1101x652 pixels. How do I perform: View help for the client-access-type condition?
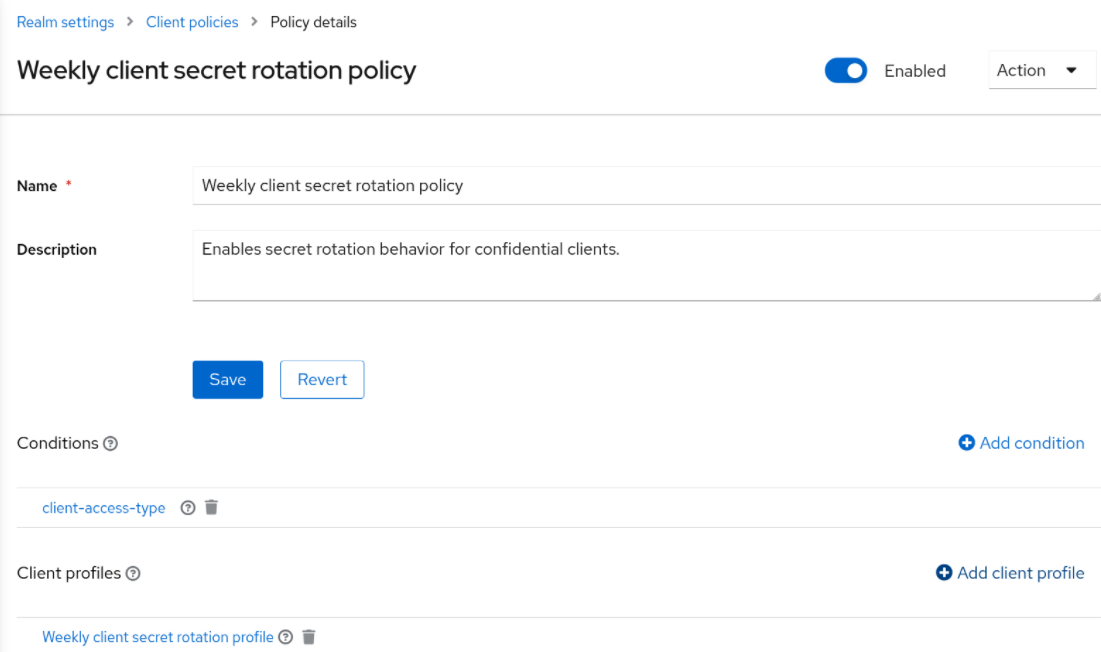(x=188, y=507)
